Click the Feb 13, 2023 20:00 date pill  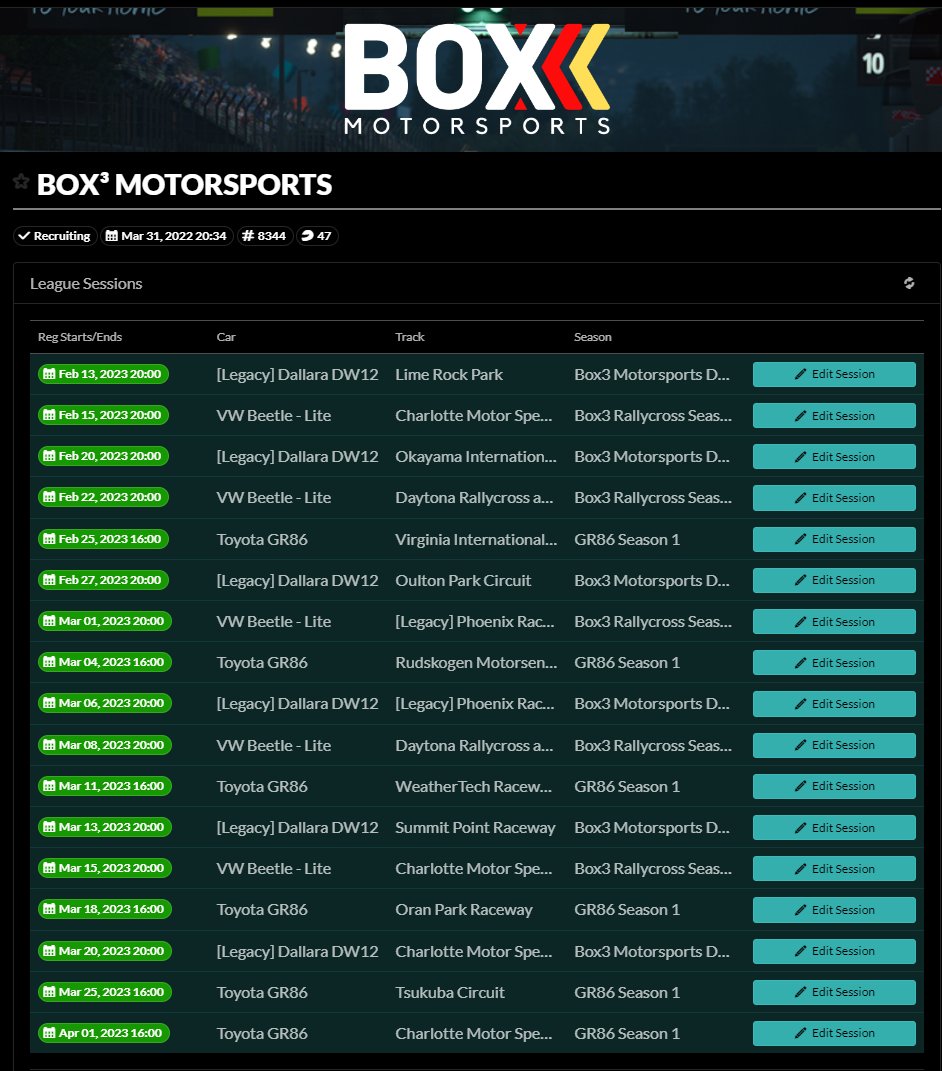(103, 374)
